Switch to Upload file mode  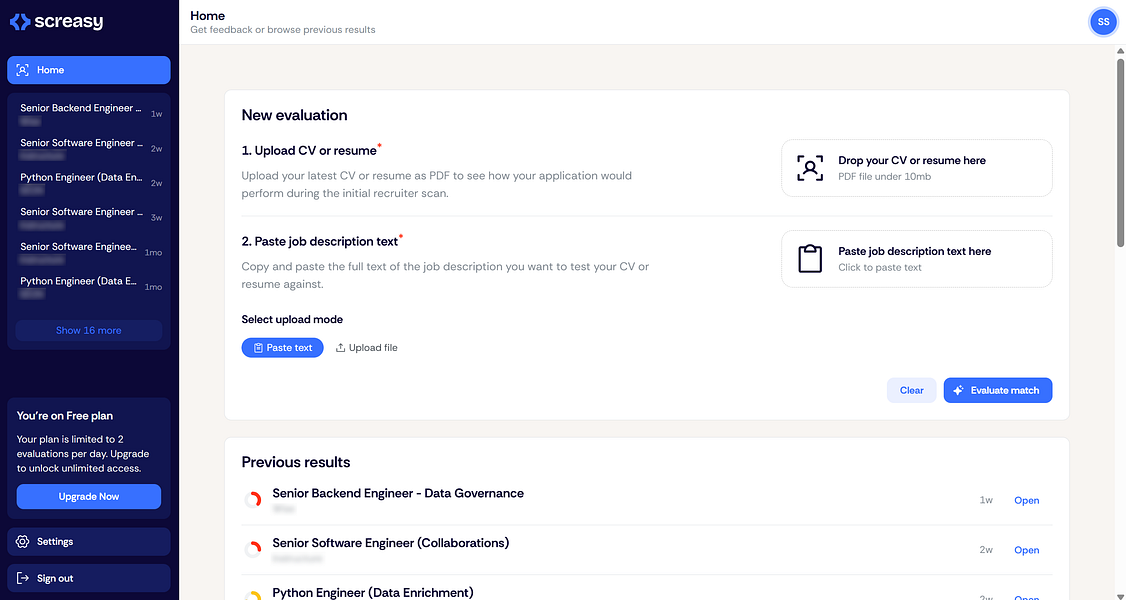click(x=366, y=347)
